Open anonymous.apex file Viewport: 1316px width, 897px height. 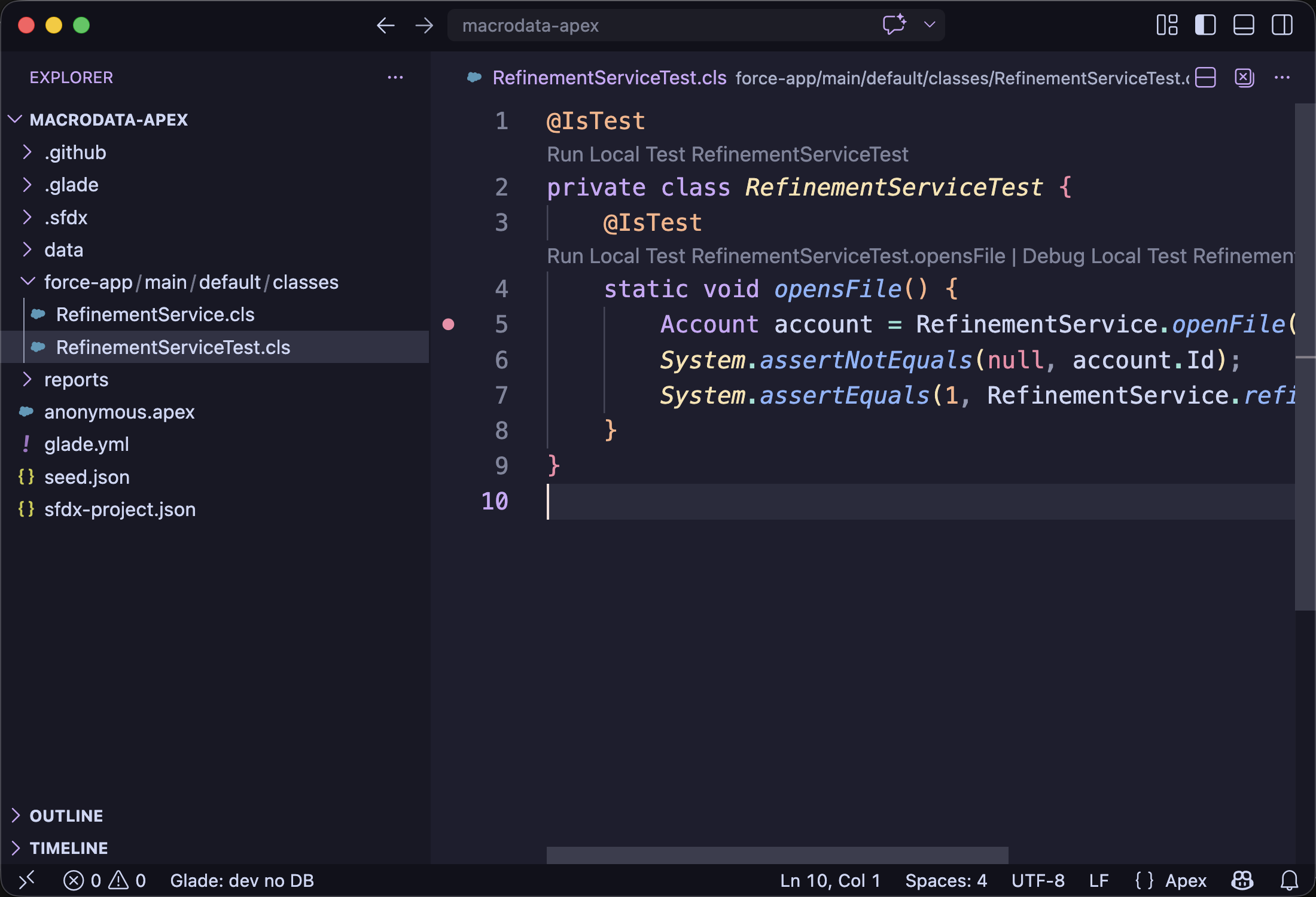point(119,412)
